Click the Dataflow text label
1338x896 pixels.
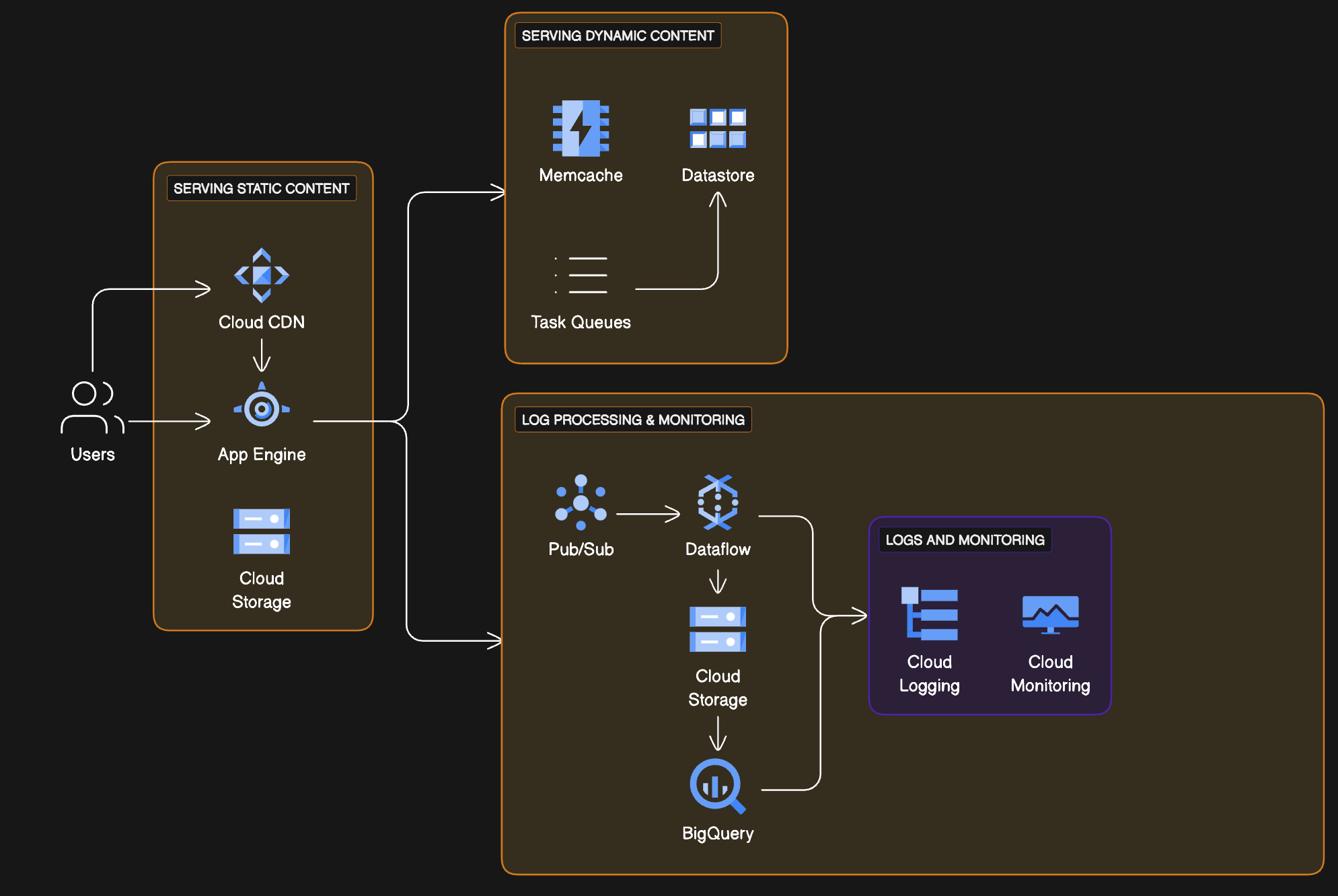[x=718, y=550]
